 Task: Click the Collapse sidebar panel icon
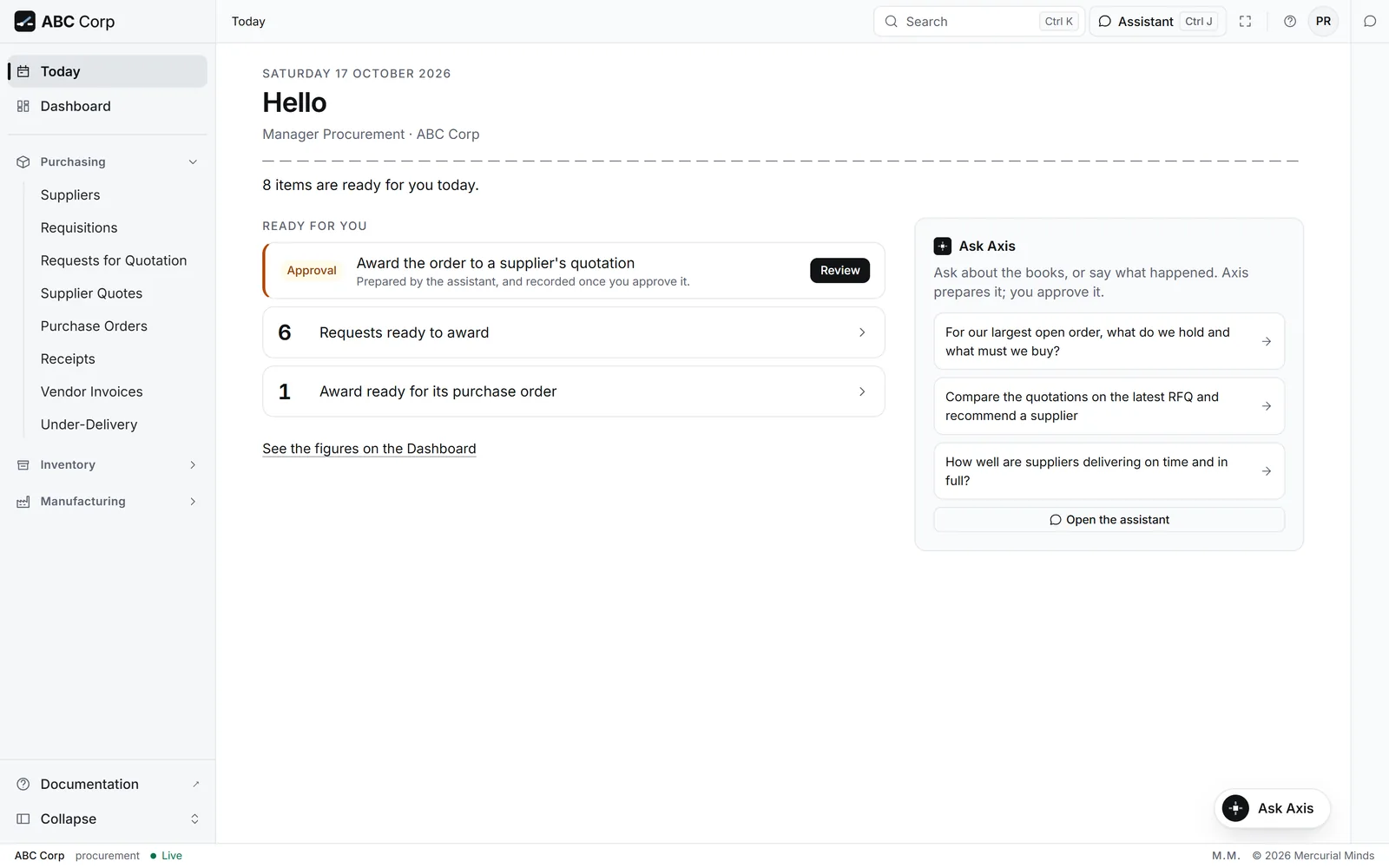click(23, 819)
